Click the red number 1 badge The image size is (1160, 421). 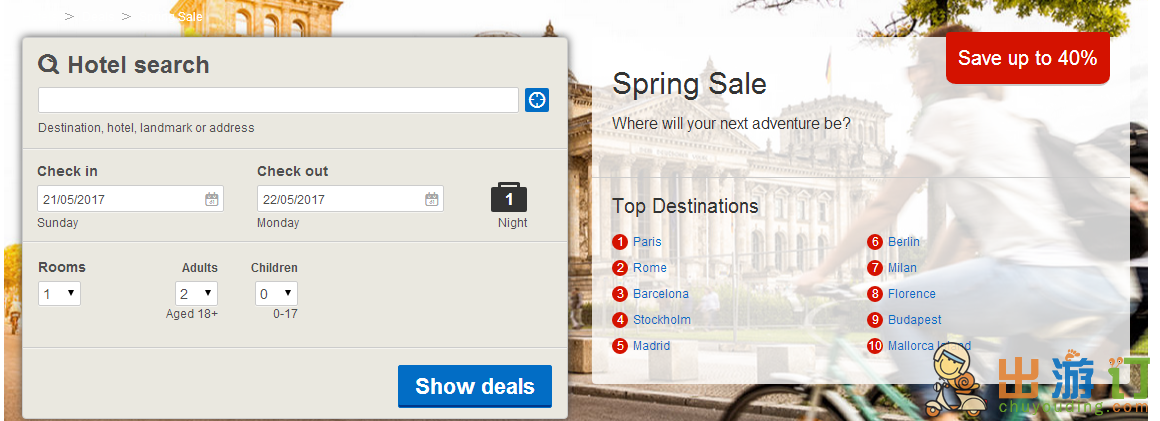point(620,242)
